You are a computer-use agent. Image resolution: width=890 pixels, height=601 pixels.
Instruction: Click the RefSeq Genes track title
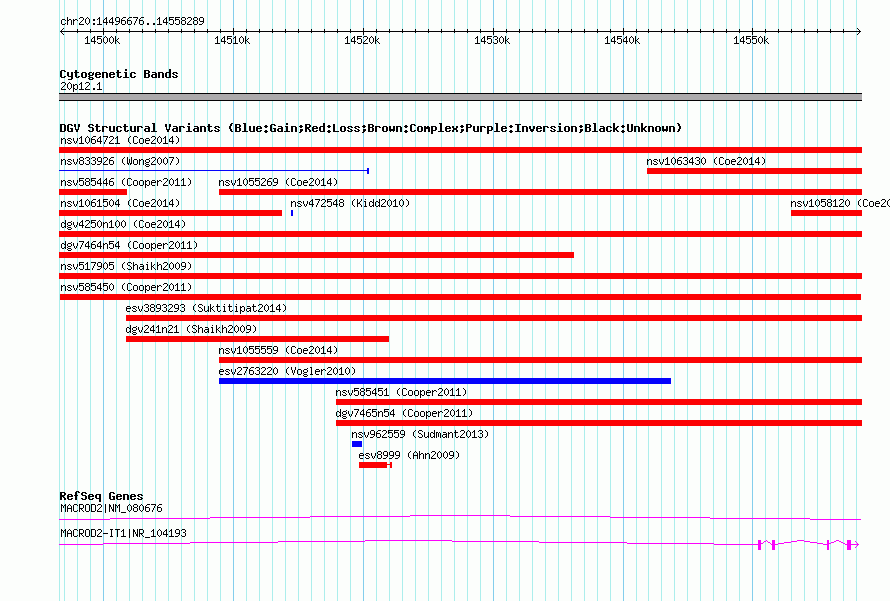101,496
